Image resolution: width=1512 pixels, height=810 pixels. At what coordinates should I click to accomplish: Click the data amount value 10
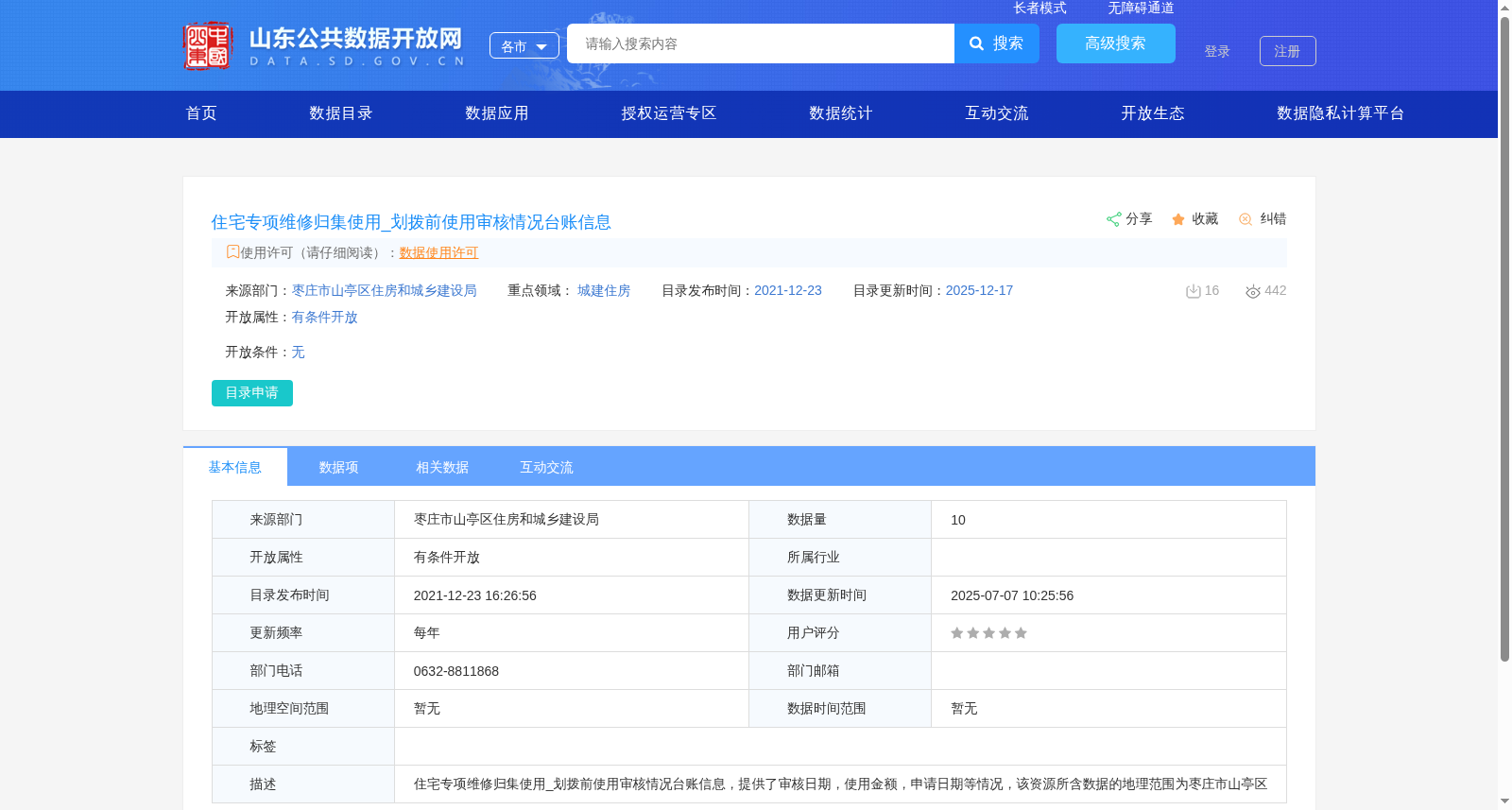coord(958,520)
